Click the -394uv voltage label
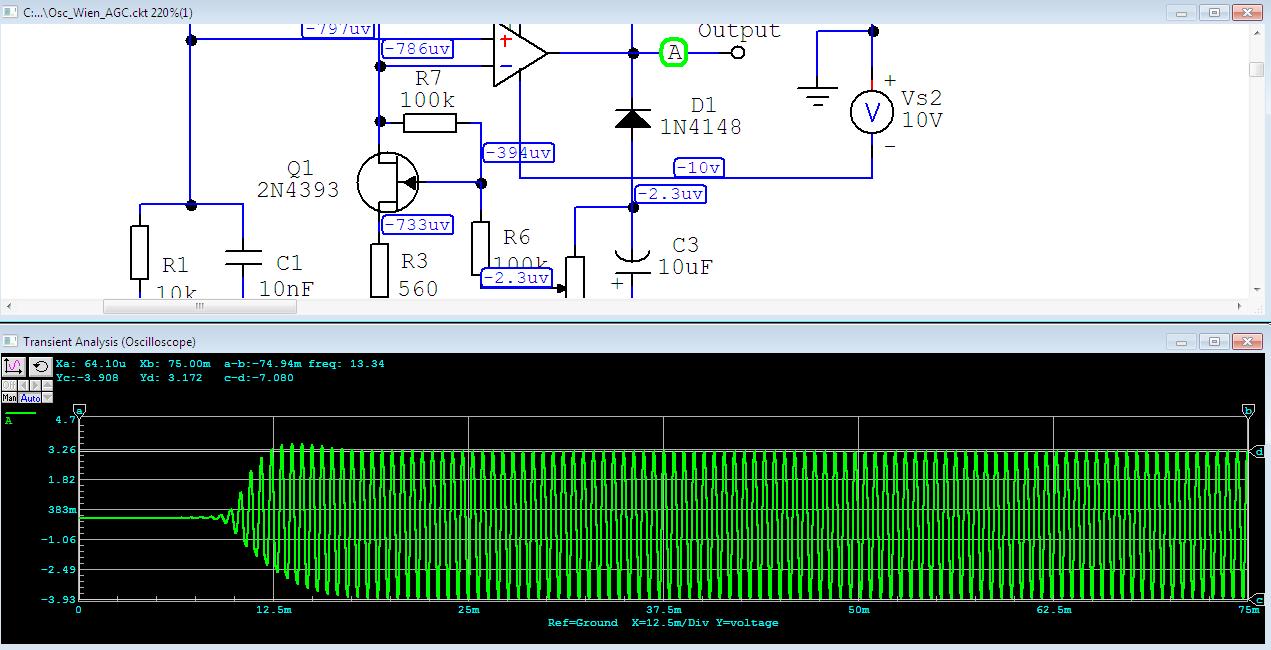Viewport: 1271px width, 650px height. pyautogui.click(x=518, y=153)
